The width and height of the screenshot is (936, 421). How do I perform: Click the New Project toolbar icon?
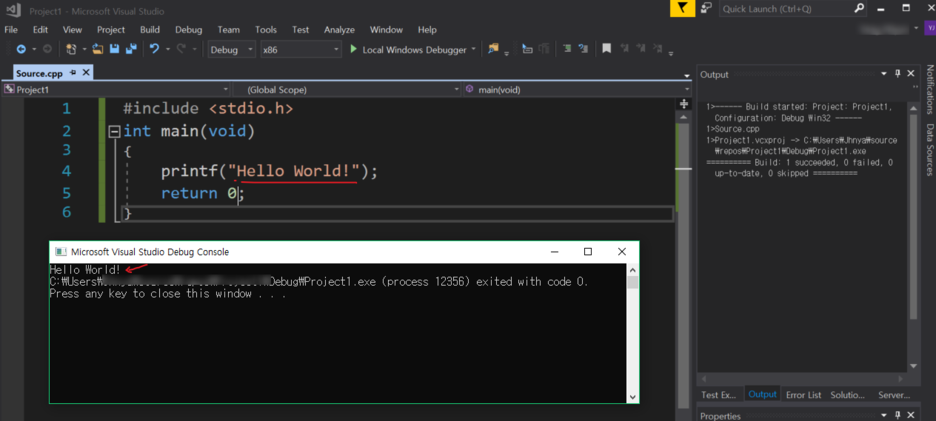72,50
